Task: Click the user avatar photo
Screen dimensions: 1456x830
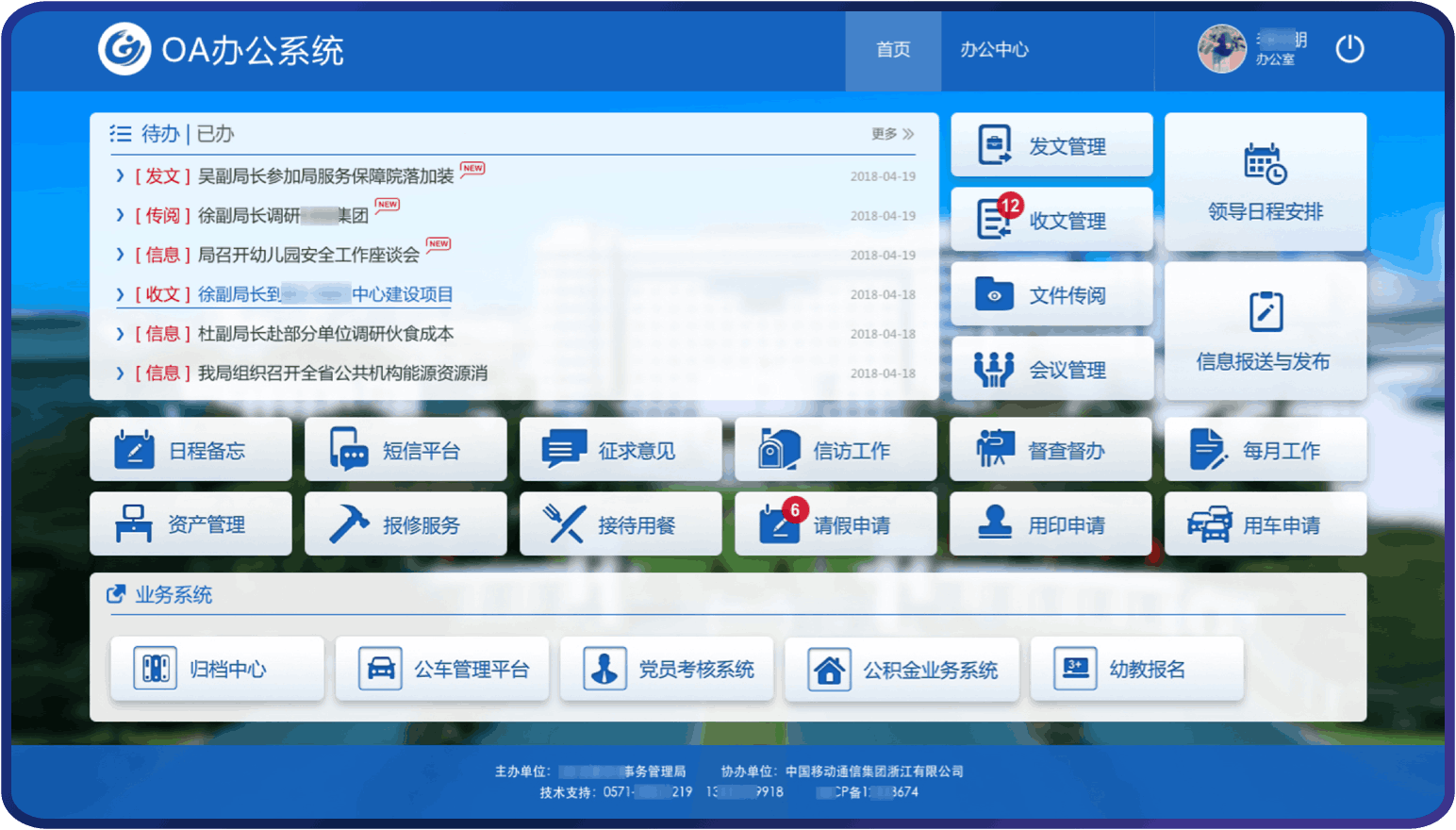Action: pos(1221,49)
